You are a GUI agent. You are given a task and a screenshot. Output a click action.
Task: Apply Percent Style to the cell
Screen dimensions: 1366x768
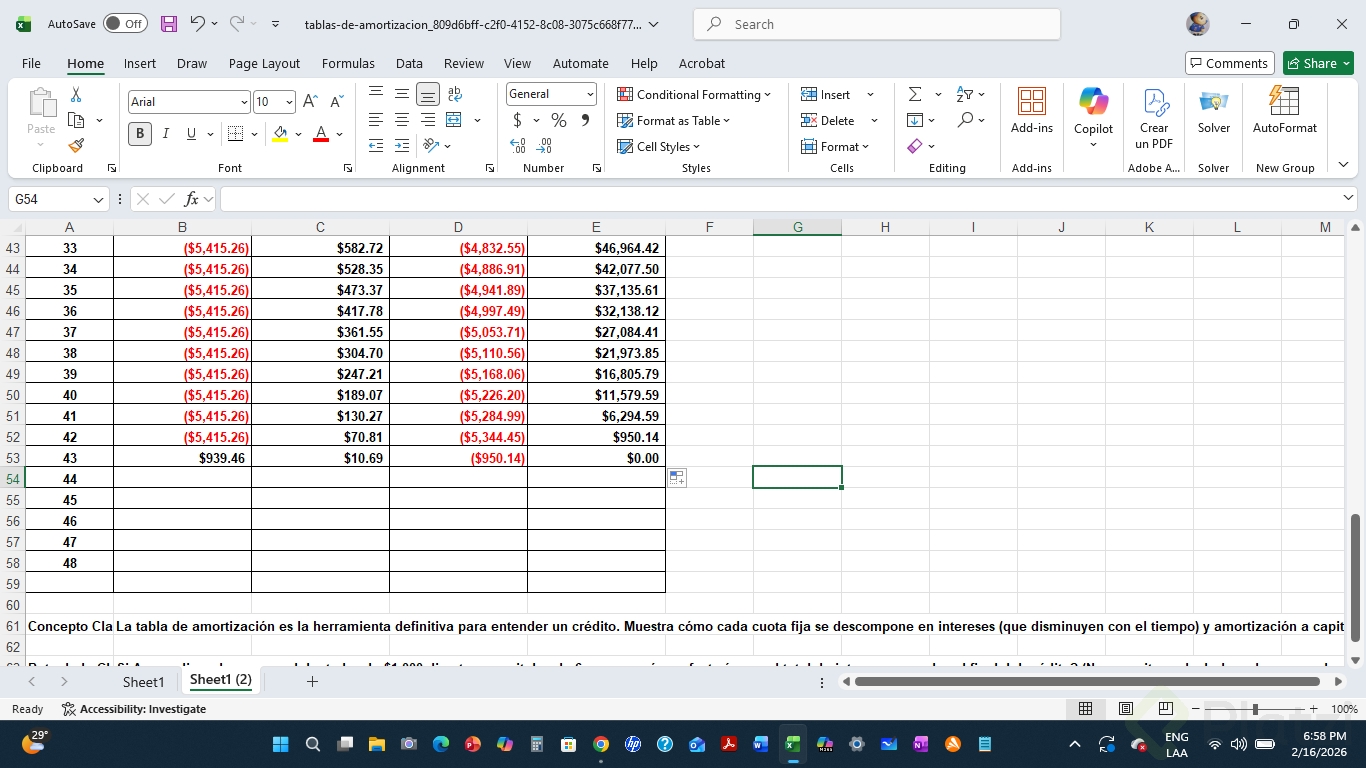[x=559, y=120]
